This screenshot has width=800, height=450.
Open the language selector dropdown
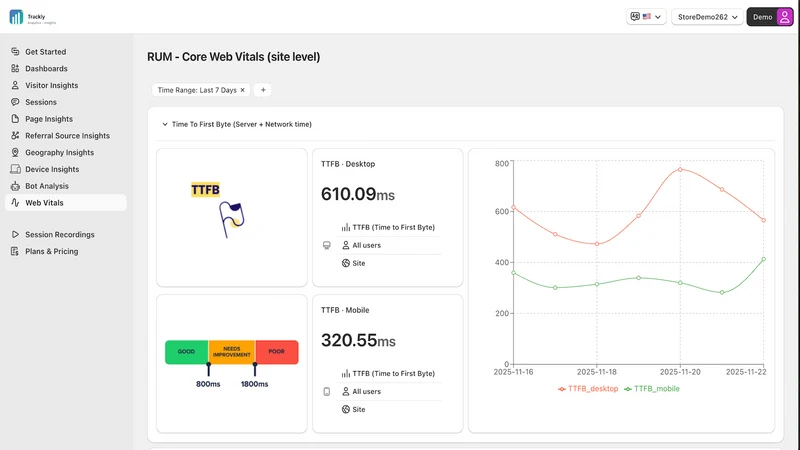[x=646, y=17]
